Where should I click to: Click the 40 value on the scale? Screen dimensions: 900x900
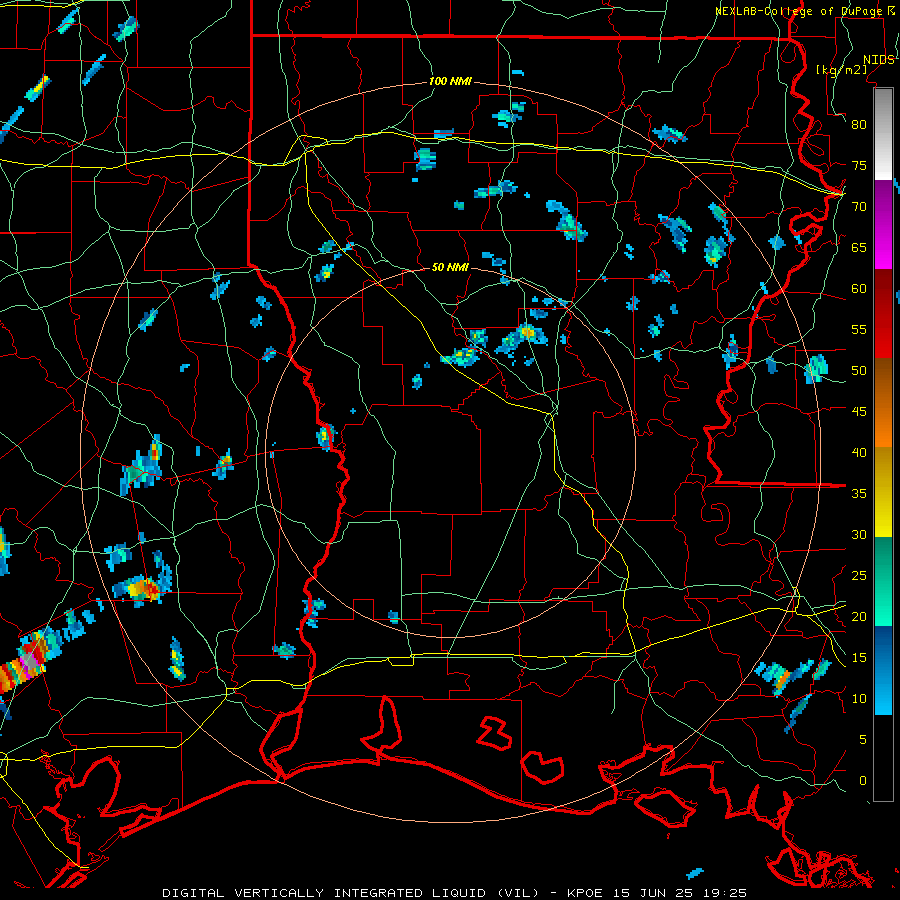pos(859,452)
